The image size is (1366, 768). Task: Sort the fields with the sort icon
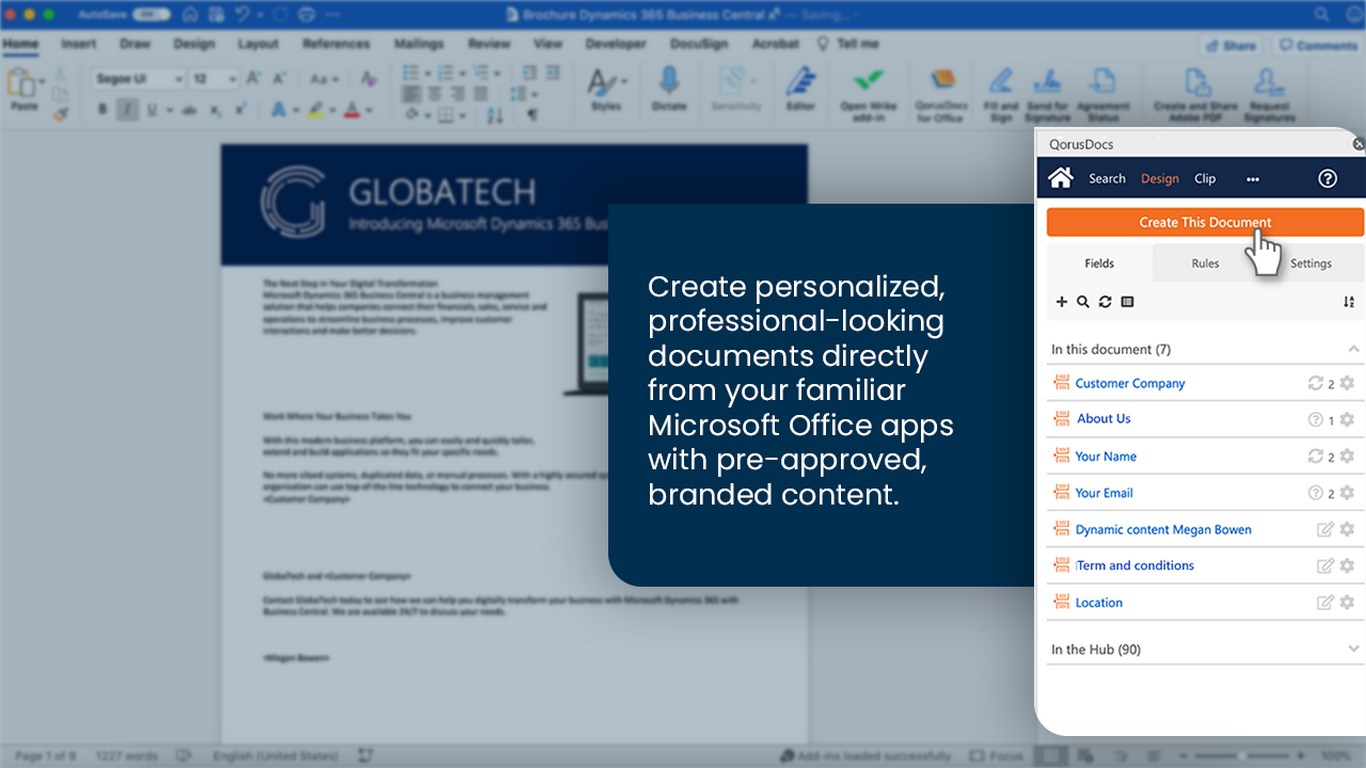click(1349, 302)
